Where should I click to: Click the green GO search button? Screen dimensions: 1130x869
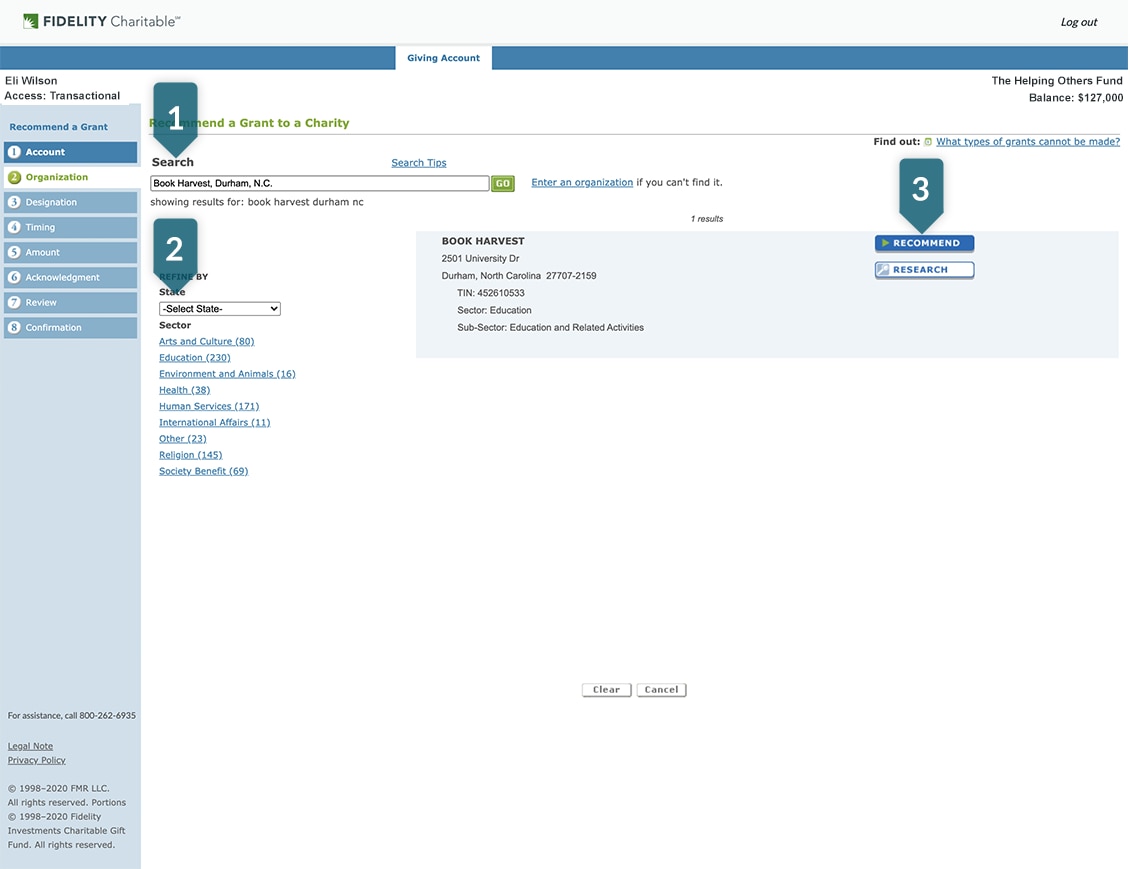click(x=502, y=184)
